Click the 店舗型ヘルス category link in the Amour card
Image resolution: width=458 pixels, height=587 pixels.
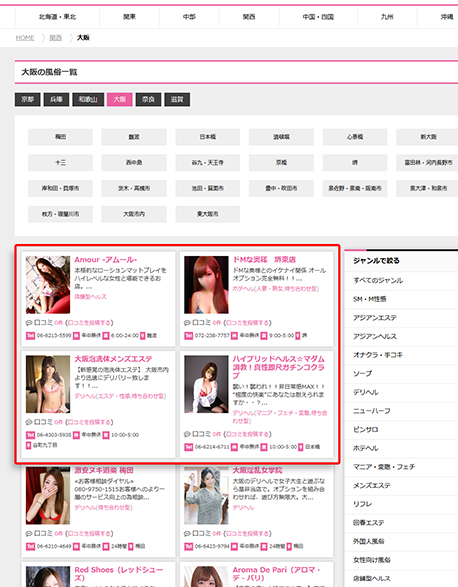pyautogui.click(x=90, y=297)
